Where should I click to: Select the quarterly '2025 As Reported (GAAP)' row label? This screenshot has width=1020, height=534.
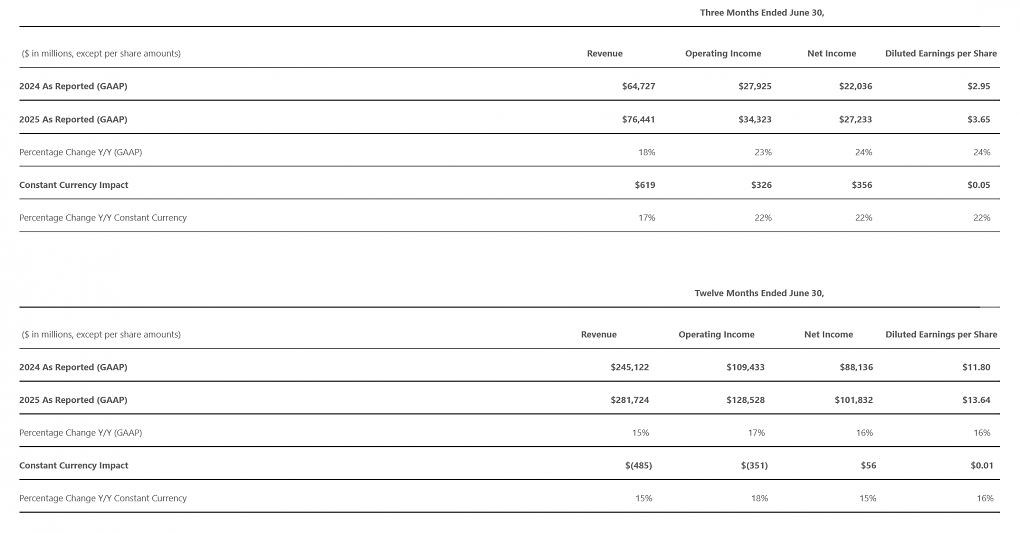(x=73, y=119)
